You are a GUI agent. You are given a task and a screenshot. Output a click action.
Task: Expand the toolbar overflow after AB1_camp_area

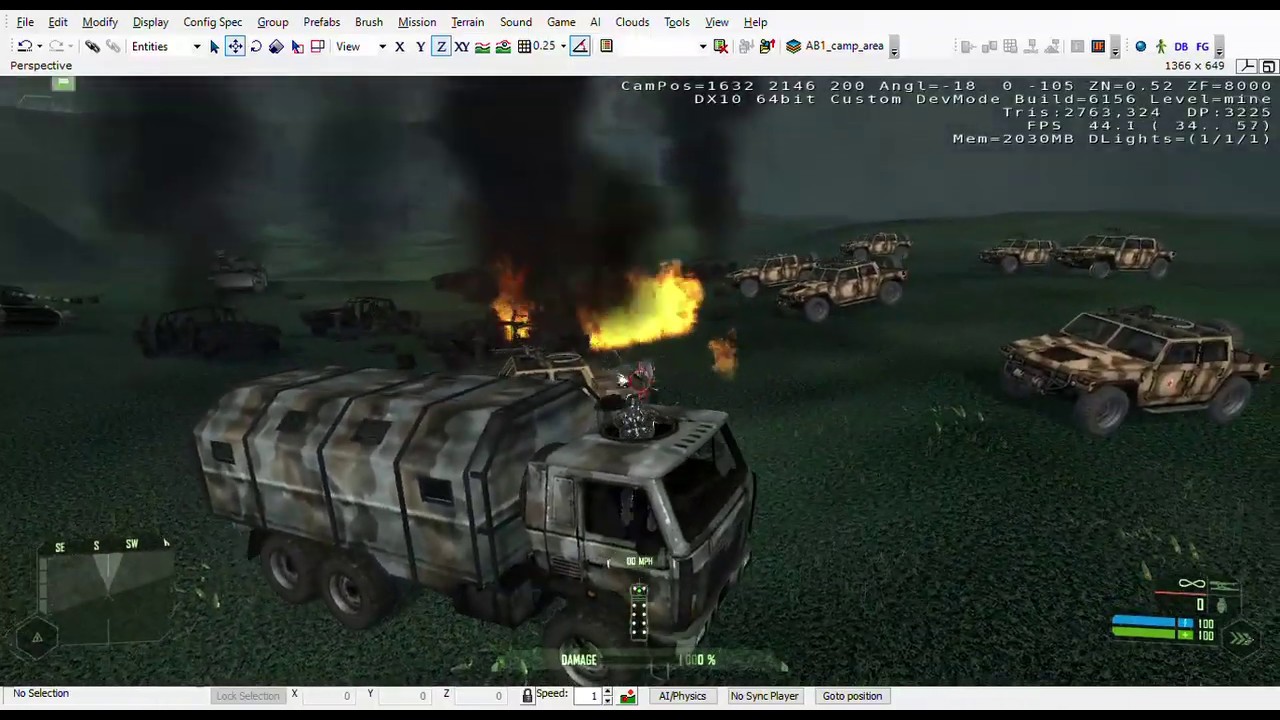(x=894, y=48)
